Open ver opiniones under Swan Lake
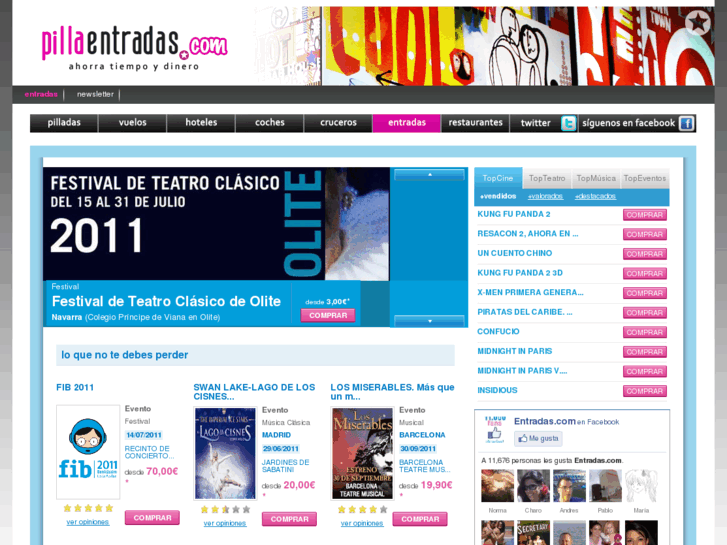The width and height of the screenshot is (727, 545). (225, 523)
